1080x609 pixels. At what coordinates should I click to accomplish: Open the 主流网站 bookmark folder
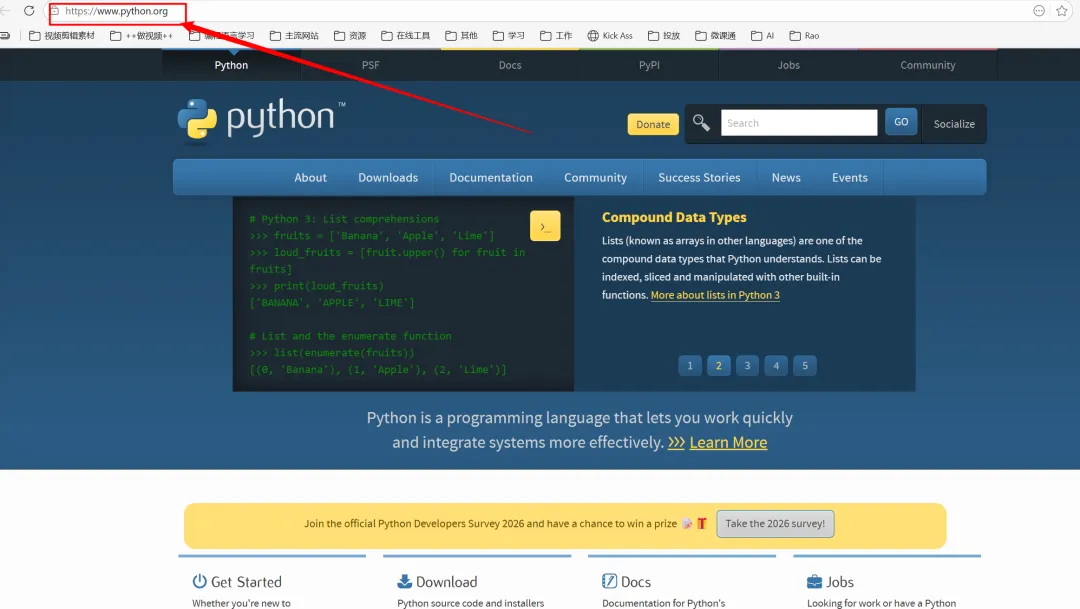tap(294, 36)
